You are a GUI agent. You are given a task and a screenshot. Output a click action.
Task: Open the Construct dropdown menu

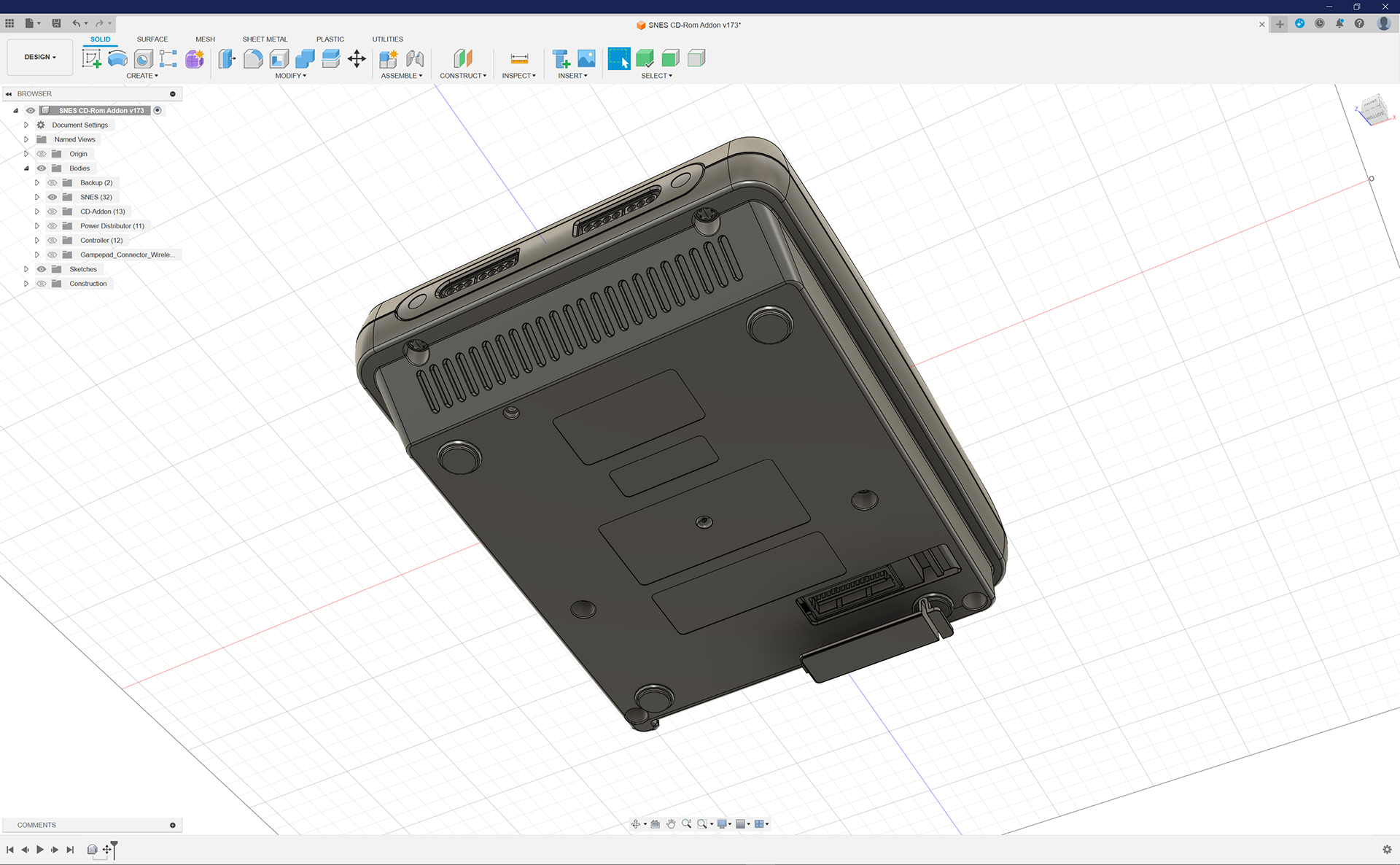pyautogui.click(x=463, y=76)
